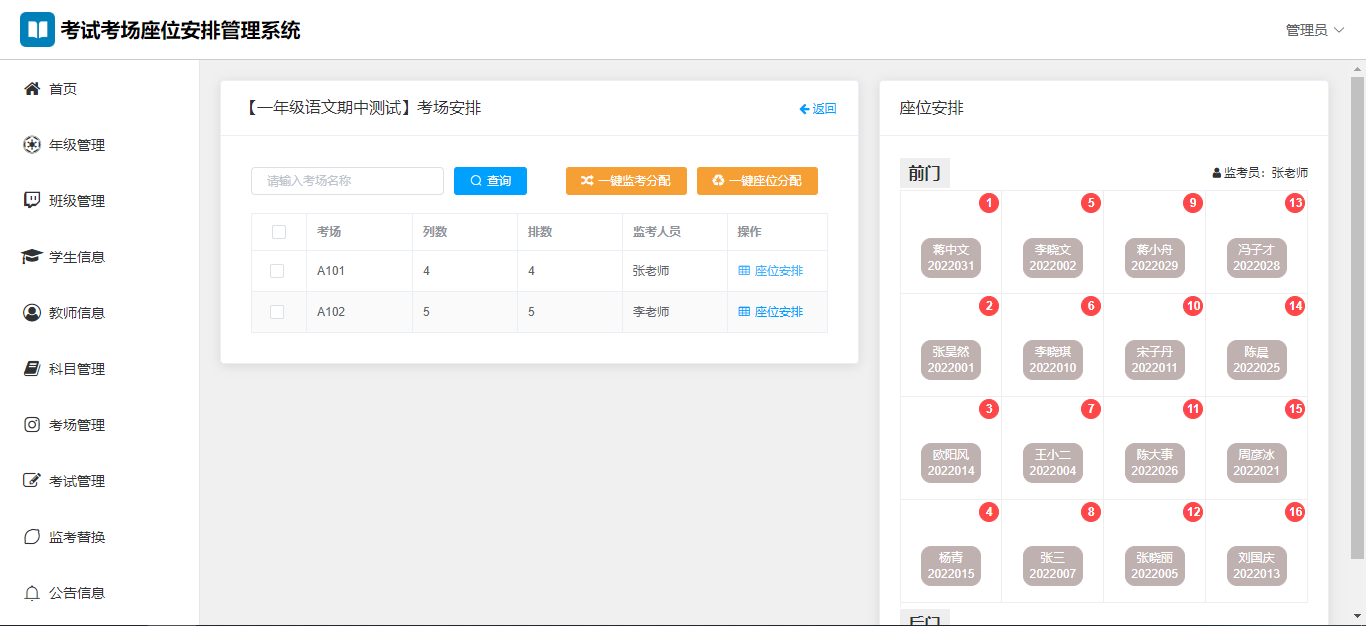1366x626 pixels.
Task: Click the 年级管理 sidebar icon
Action: (31, 145)
